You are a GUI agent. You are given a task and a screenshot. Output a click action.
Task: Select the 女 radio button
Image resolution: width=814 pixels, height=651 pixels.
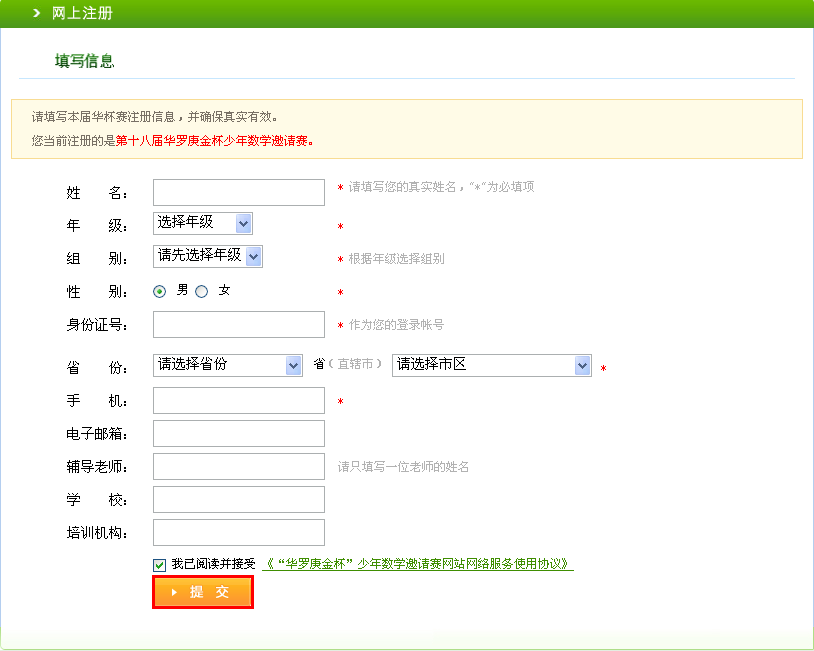click(201, 291)
